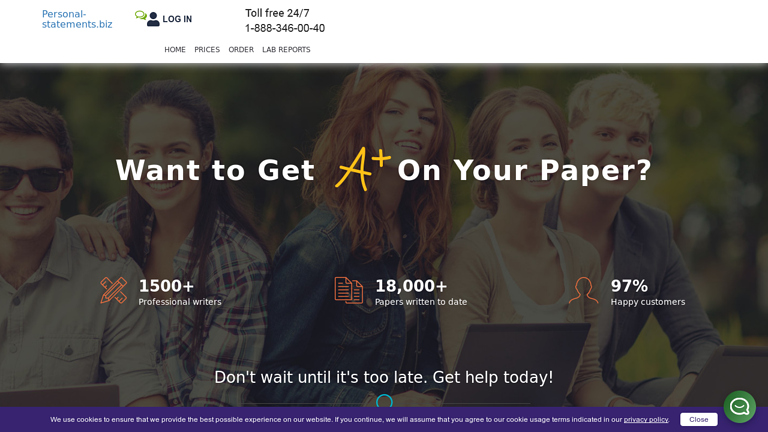
Task: Select ORDER in the navigation bar
Action: coord(241,50)
